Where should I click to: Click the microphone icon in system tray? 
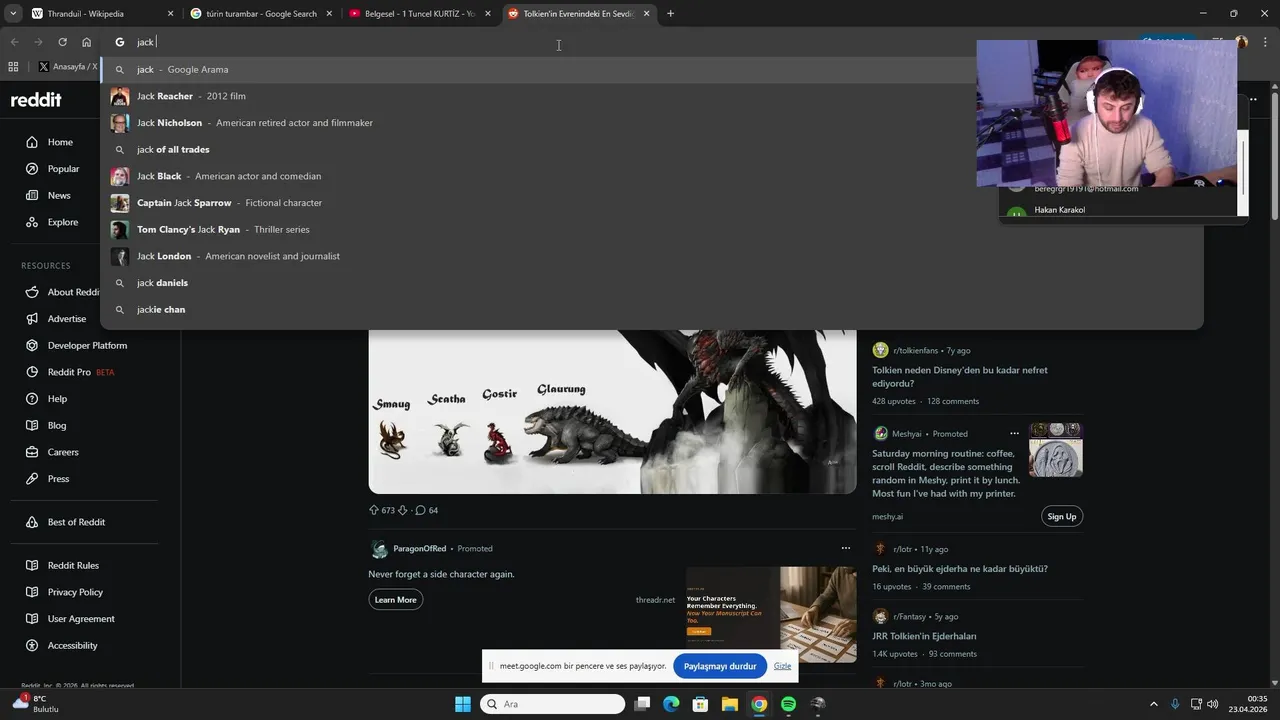(x=1175, y=704)
